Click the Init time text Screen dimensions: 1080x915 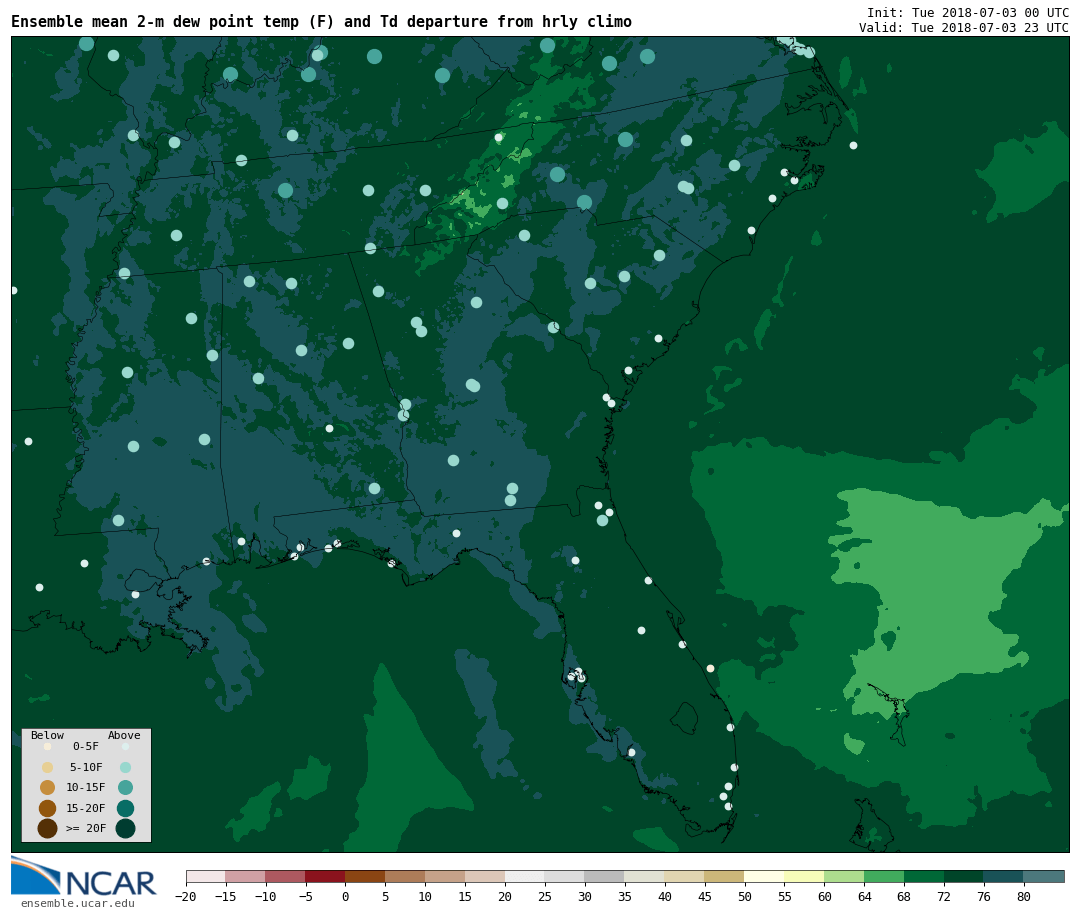point(967,12)
